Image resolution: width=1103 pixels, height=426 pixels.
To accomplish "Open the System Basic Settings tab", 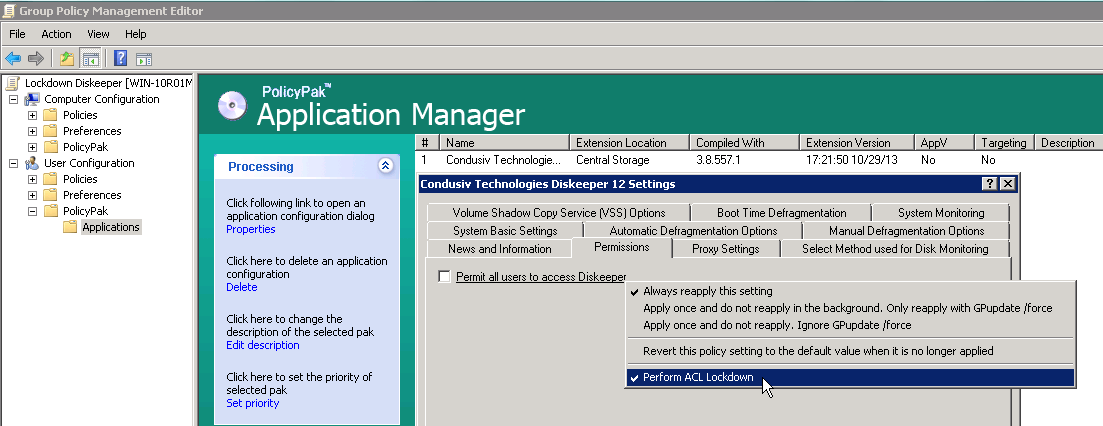I will [x=504, y=231].
